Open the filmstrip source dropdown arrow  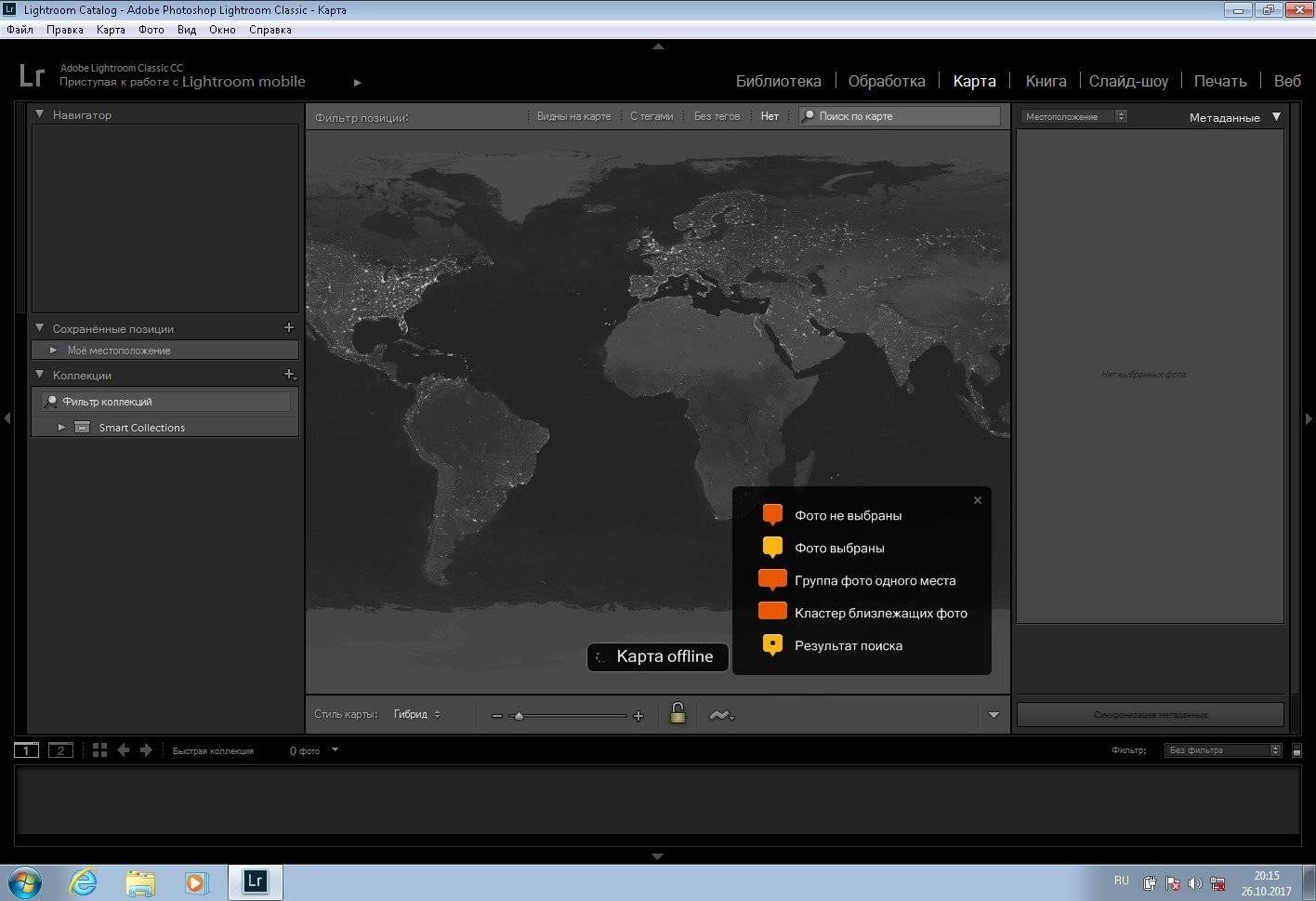click(x=336, y=749)
